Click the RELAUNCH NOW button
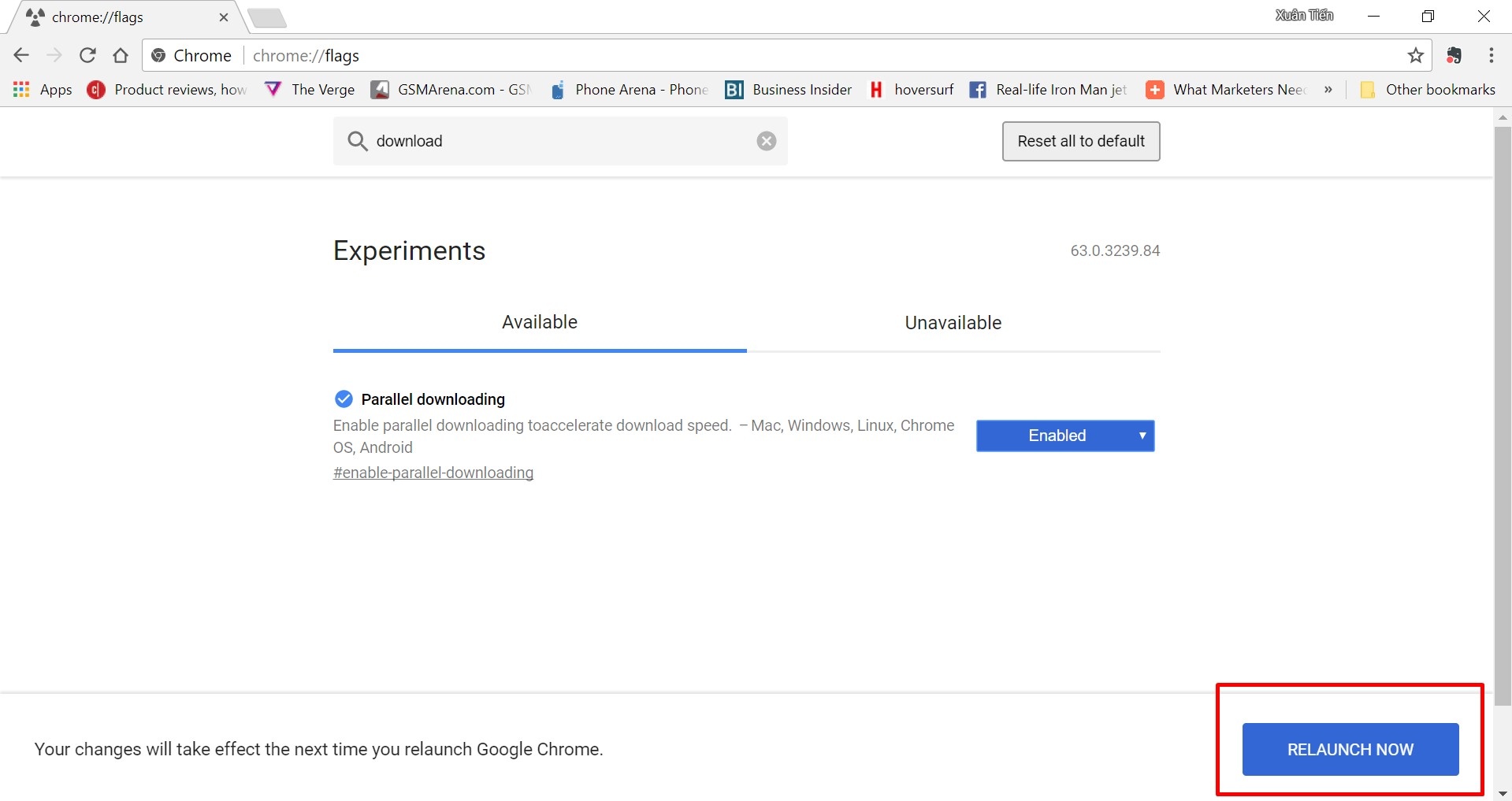1512x801 pixels. coord(1349,749)
